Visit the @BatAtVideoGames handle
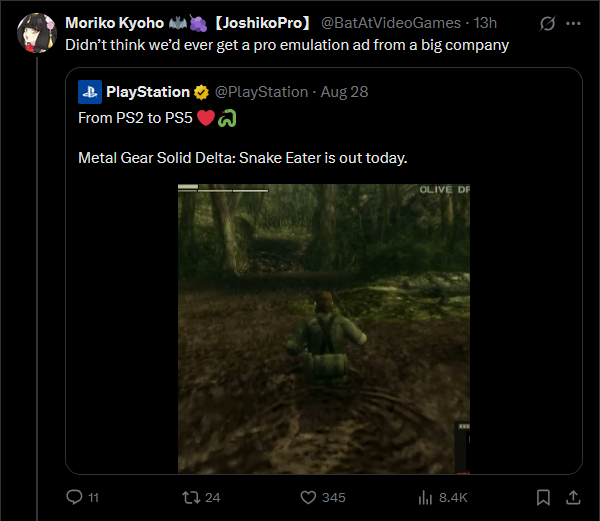600x521 pixels. click(391, 23)
